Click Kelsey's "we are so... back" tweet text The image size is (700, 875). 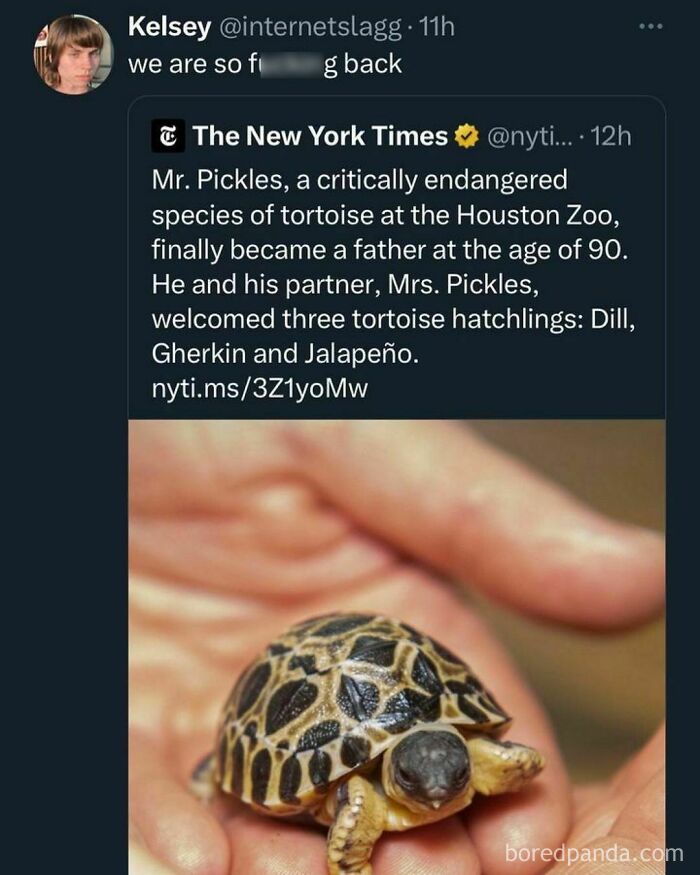click(x=265, y=64)
